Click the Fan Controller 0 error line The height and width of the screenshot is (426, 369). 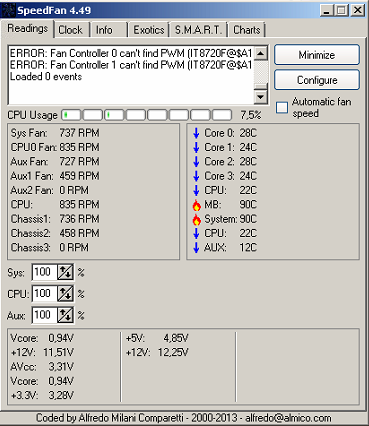(x=131, y=53)
